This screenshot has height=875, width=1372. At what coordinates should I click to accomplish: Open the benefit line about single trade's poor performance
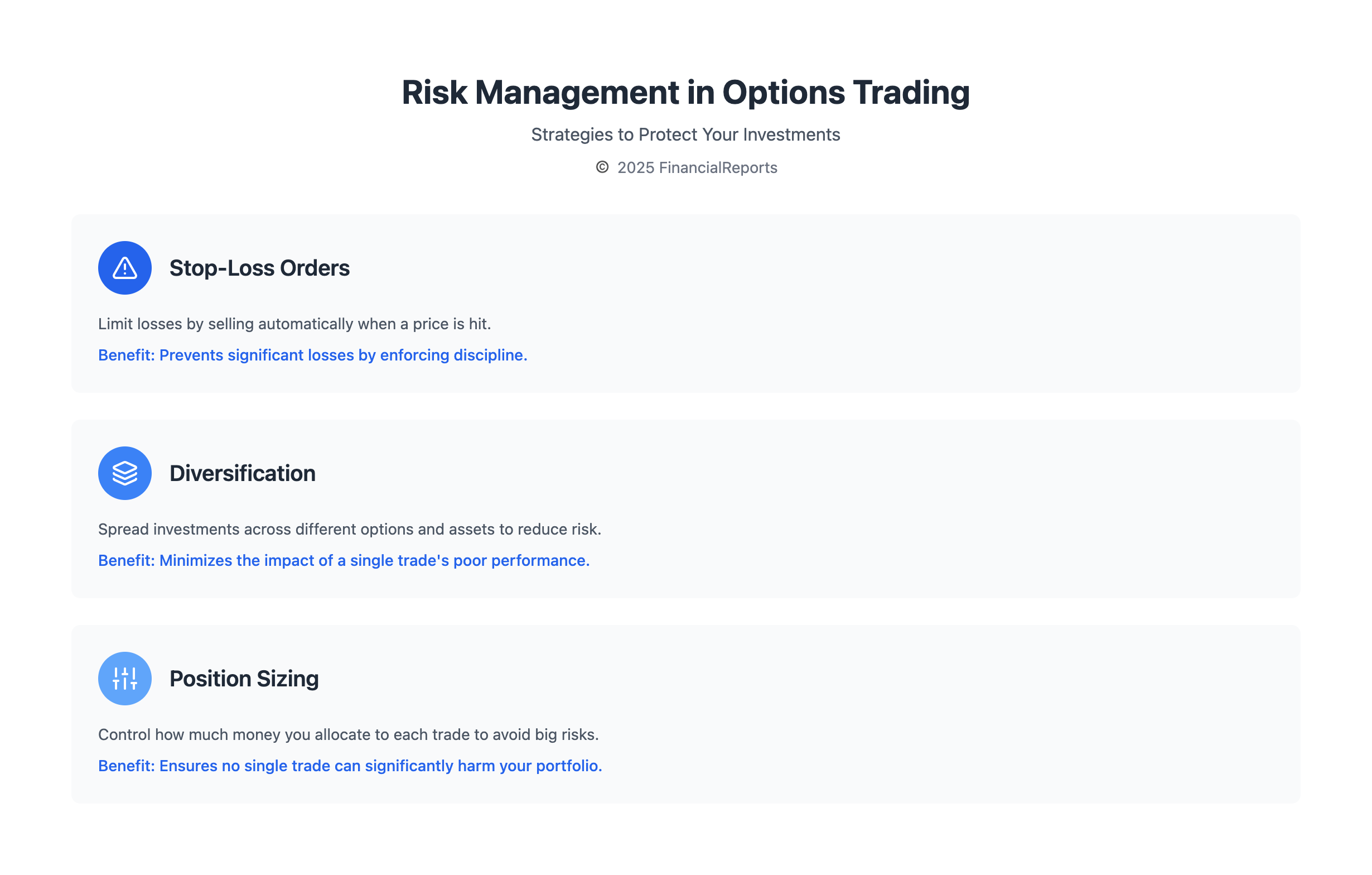(344, 560)
